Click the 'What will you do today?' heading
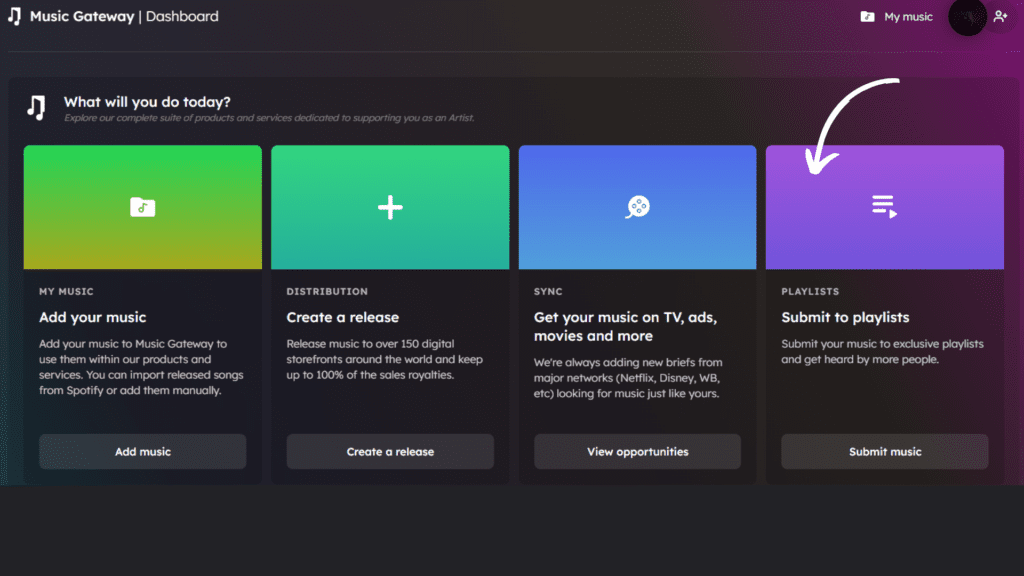 [x=147, y=102]
